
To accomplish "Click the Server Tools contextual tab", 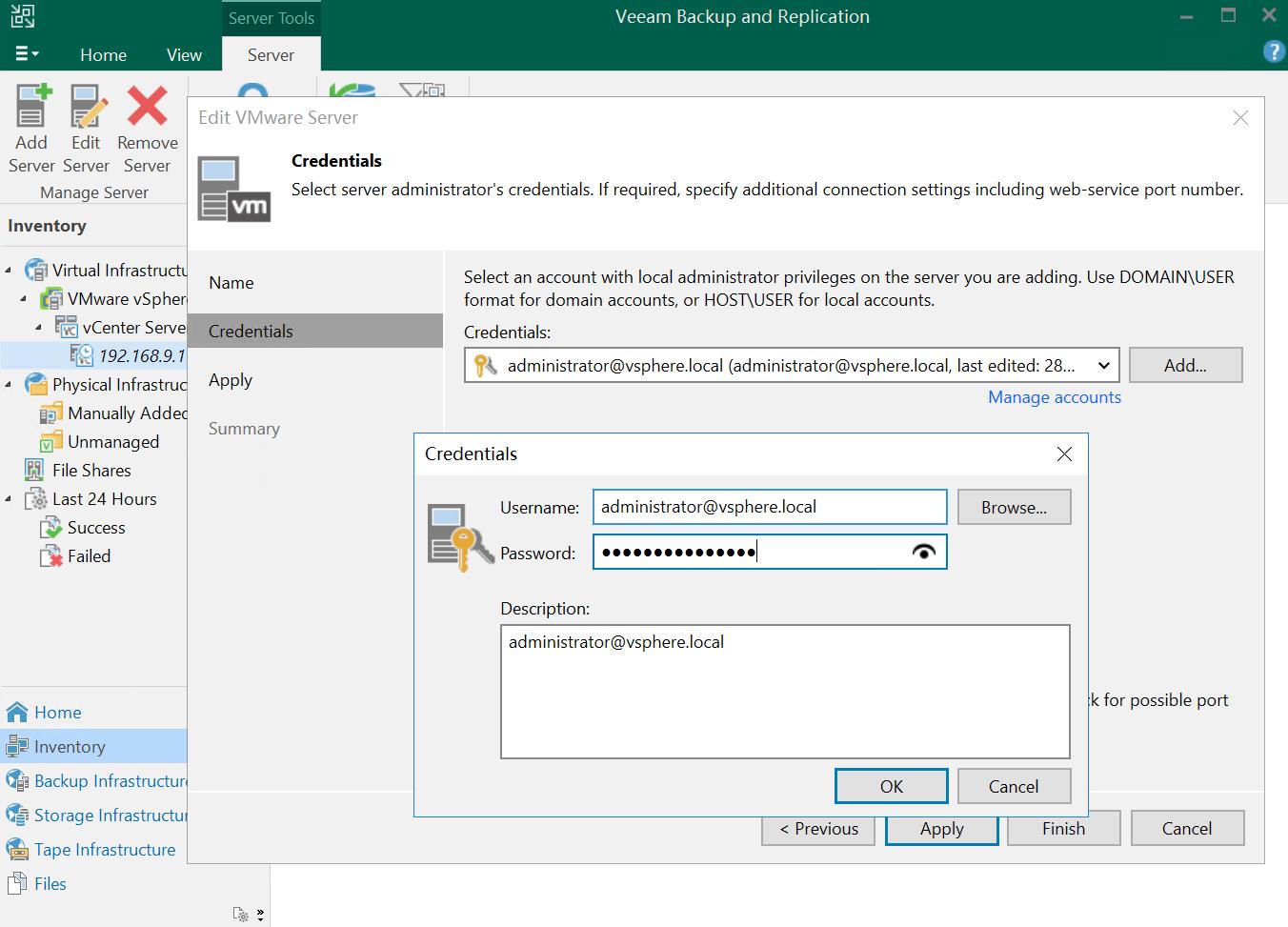I will click(x=271, y=18).
